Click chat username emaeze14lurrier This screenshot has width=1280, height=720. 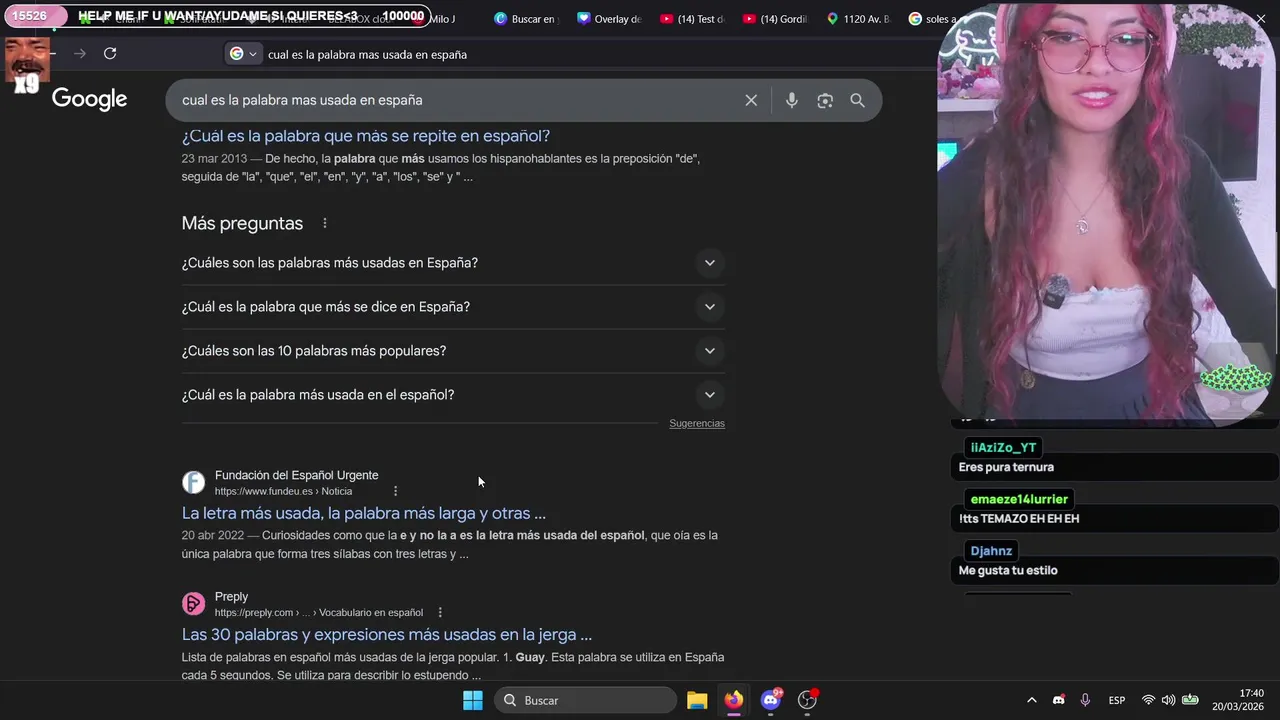1019,499
